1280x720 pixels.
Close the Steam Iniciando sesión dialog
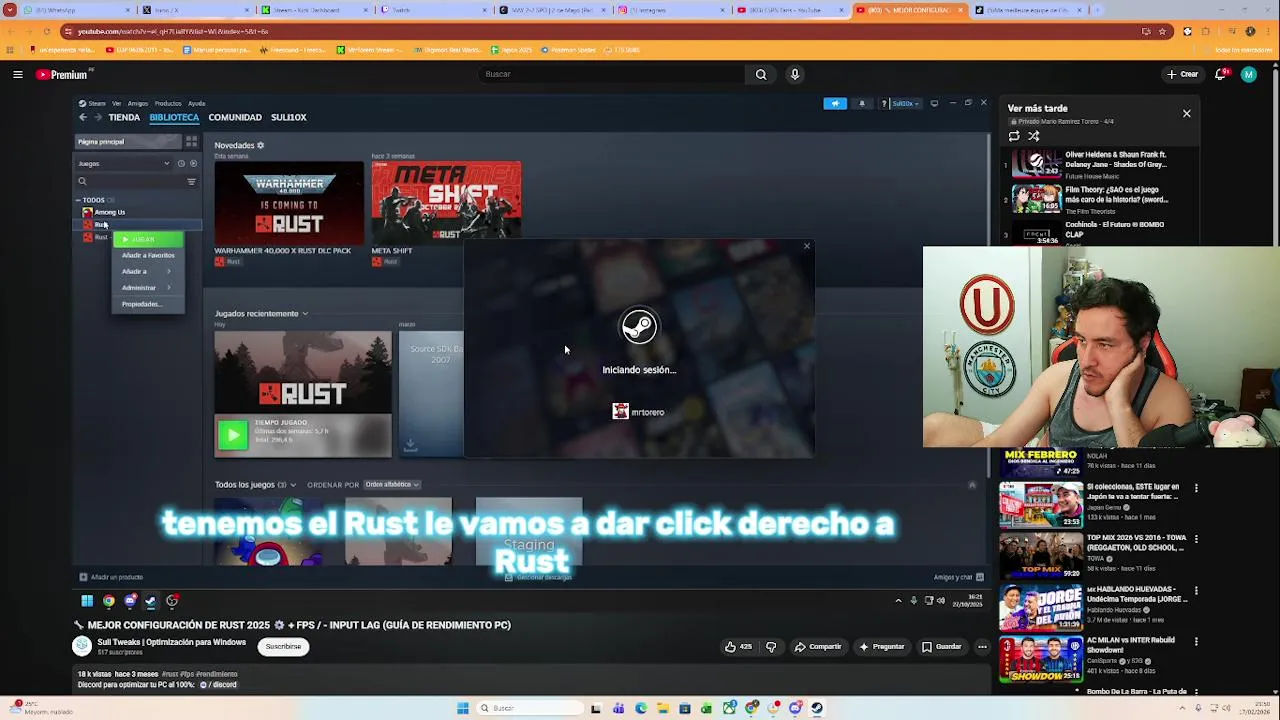[x=807, y=247]
